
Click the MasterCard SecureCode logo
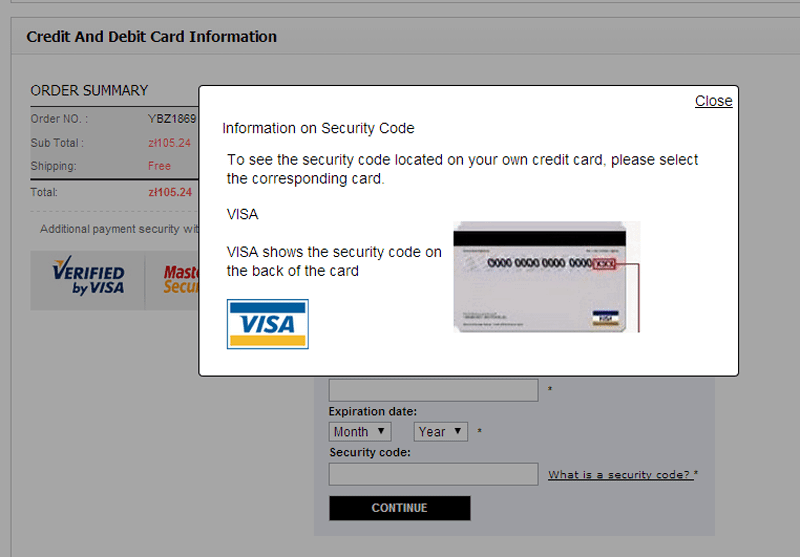tap(181, 280)
